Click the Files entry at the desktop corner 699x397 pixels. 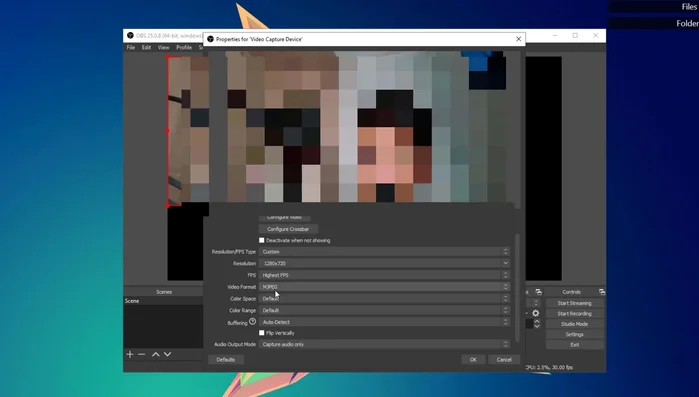(x=689, y=7)
